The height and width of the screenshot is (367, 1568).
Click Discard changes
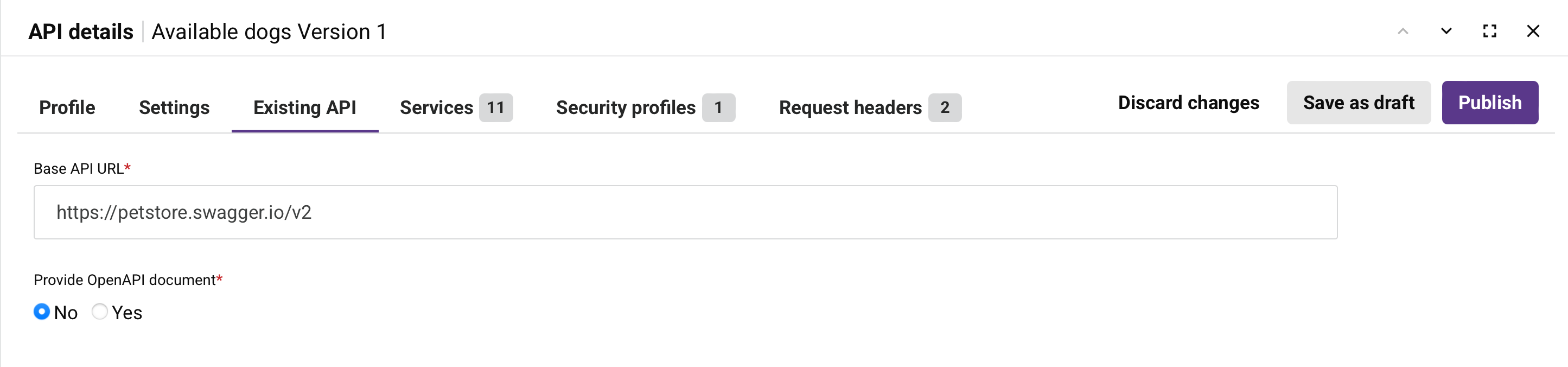point(1188,103)
